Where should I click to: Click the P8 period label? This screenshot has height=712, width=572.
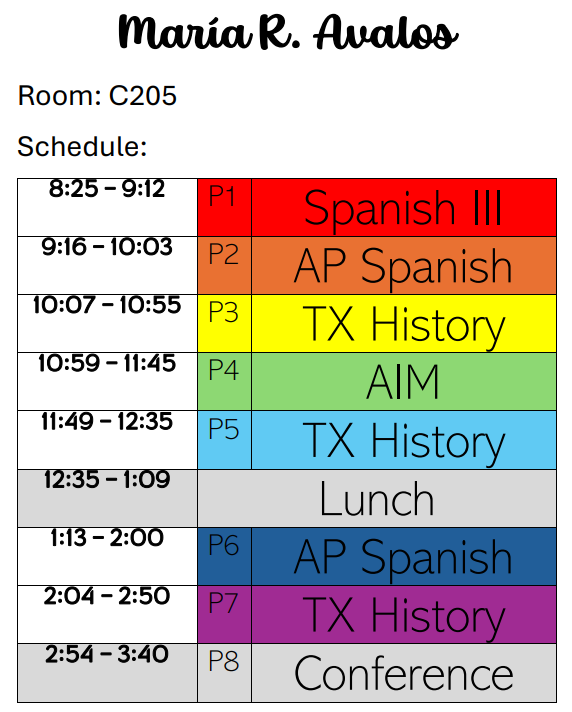point(225,673)
